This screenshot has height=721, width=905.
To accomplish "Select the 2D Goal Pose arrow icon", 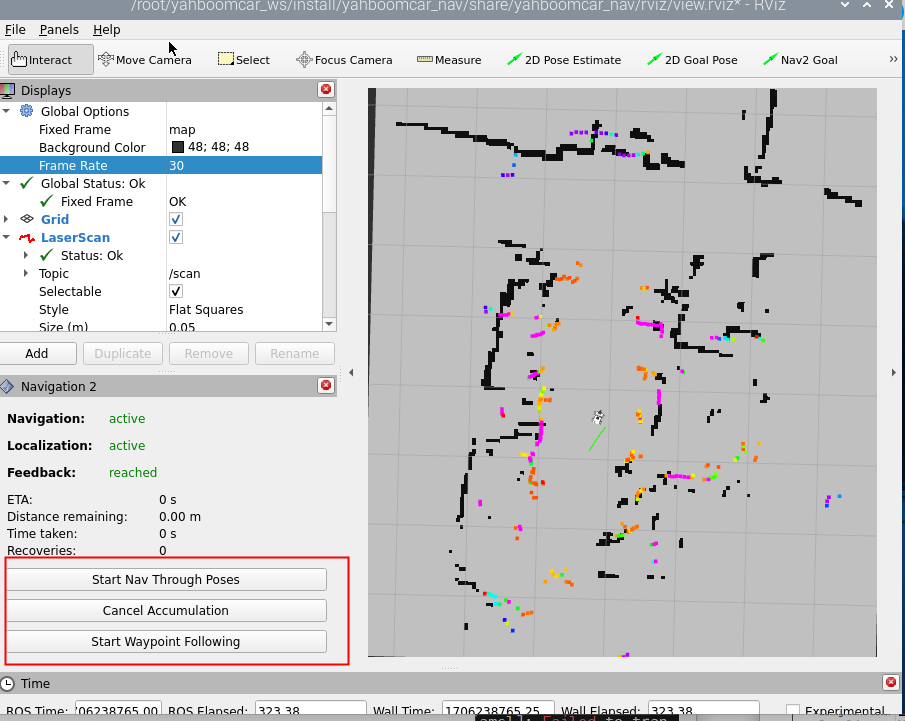I will [655, 59].
